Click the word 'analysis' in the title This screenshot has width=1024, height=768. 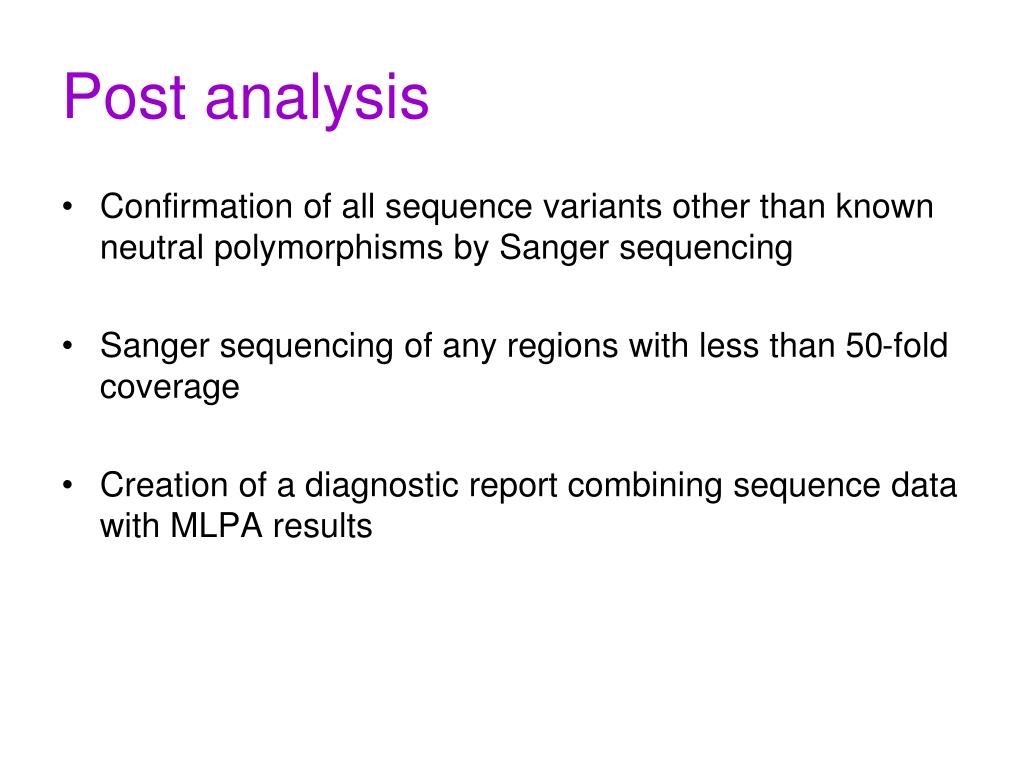pos(317,99)
